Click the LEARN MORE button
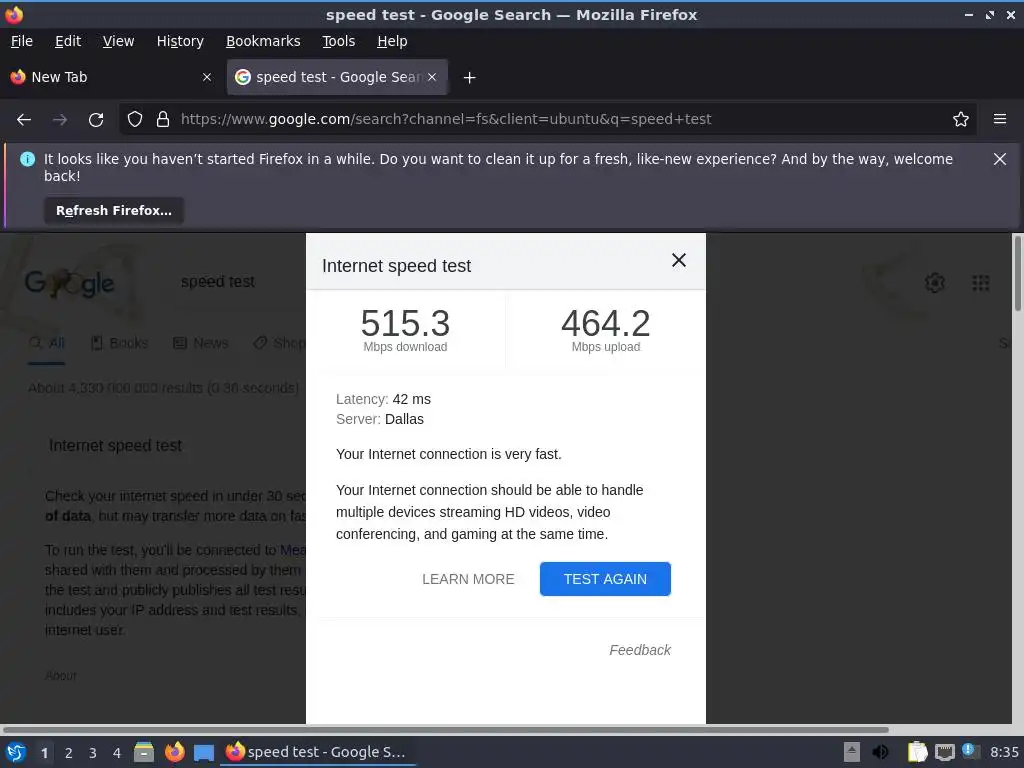The width and height of the screenshot is (1024, 768). tap(468, 579)
